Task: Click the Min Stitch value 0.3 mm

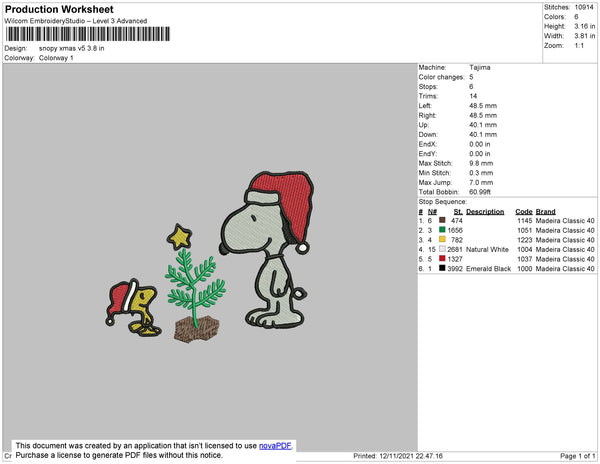Action: coord(481,173)
